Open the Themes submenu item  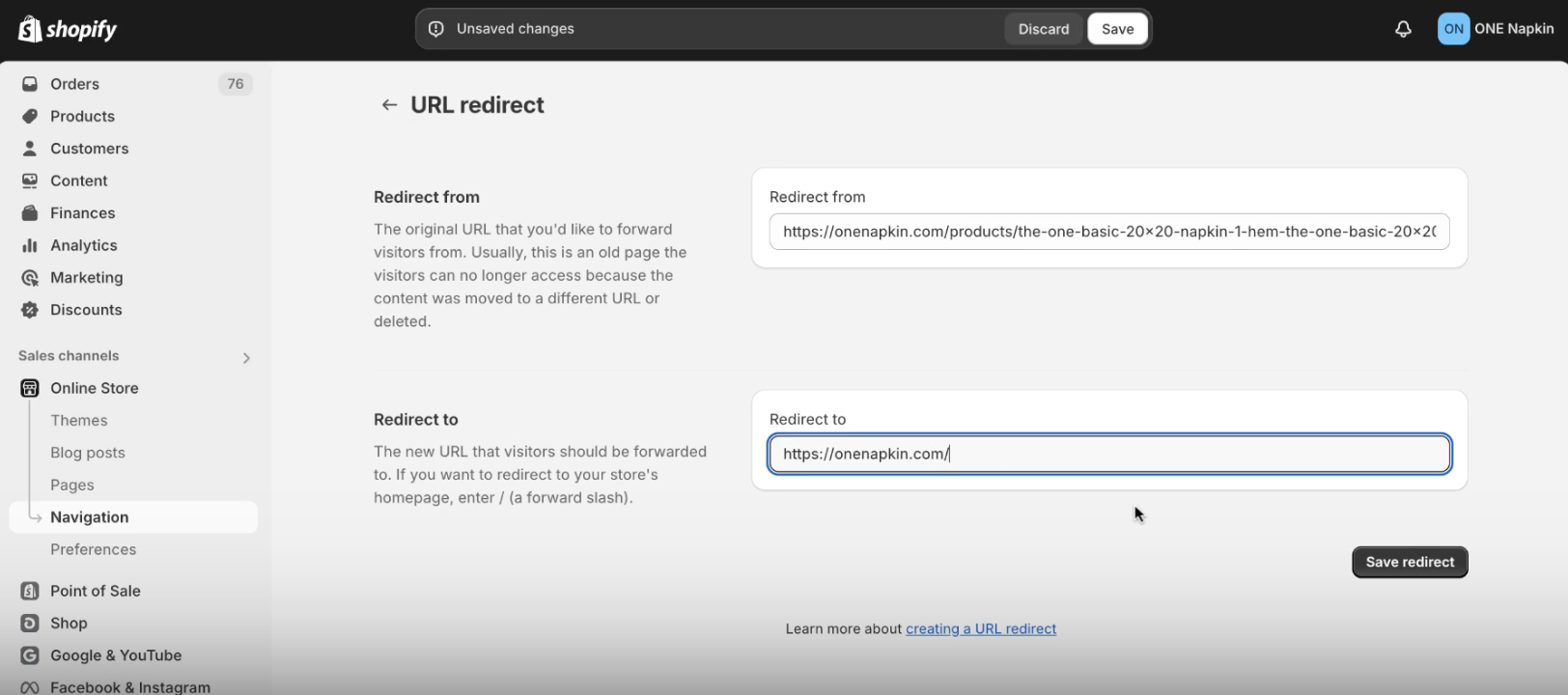click(x=79, y=421)
